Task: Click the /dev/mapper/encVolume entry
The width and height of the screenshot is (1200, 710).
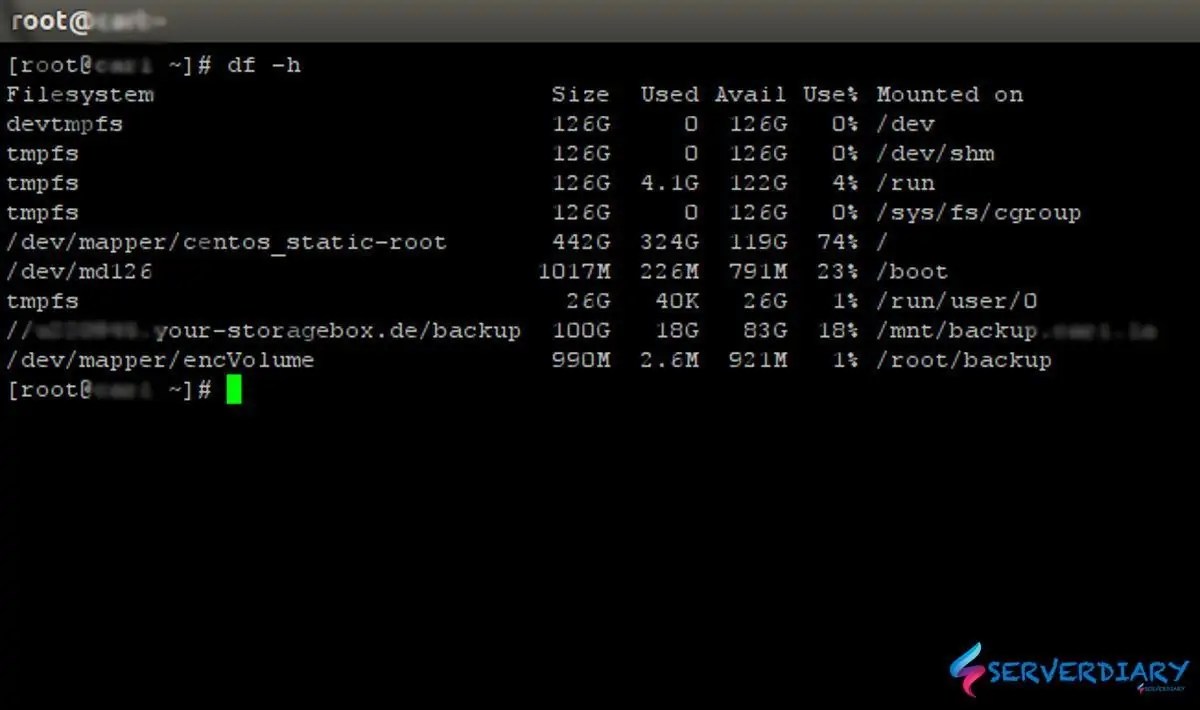Action: pos(160,360)
